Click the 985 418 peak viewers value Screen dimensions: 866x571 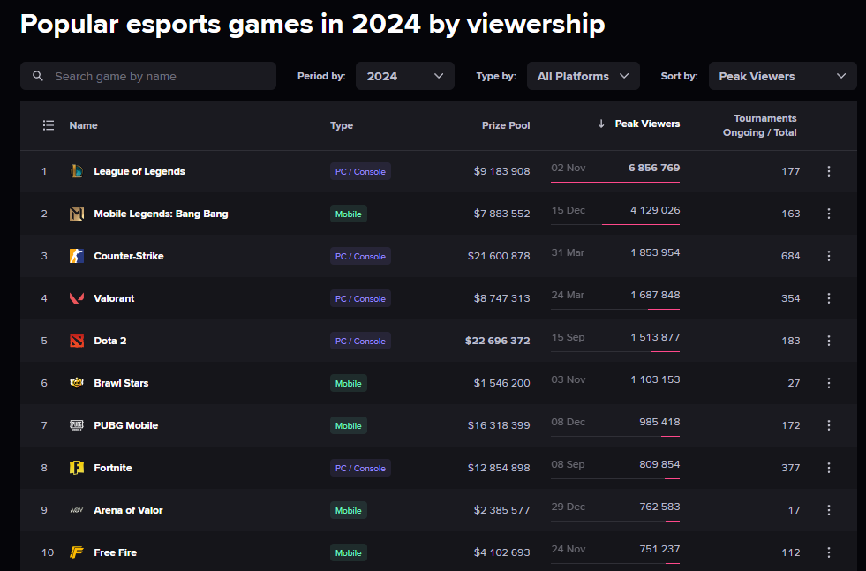[659, 421]
